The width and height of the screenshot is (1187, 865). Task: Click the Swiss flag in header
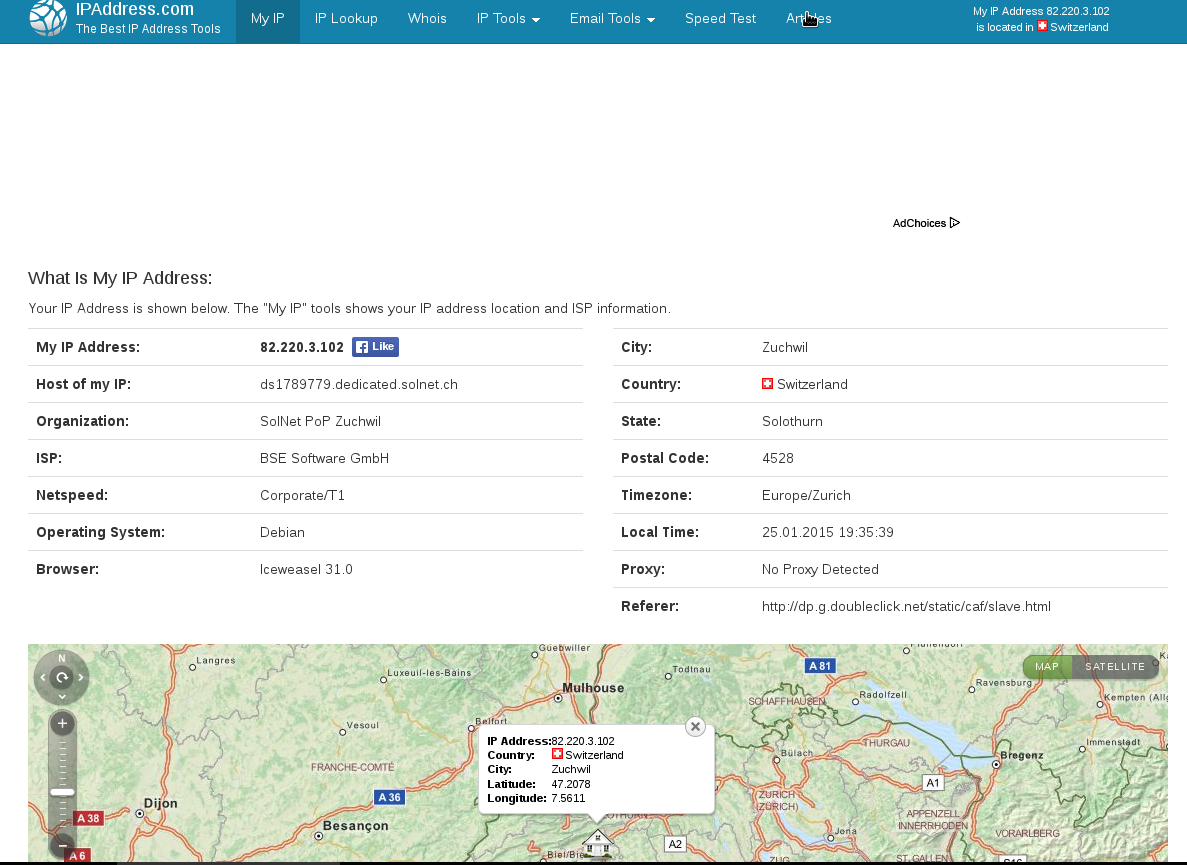tap(1042, 26)
